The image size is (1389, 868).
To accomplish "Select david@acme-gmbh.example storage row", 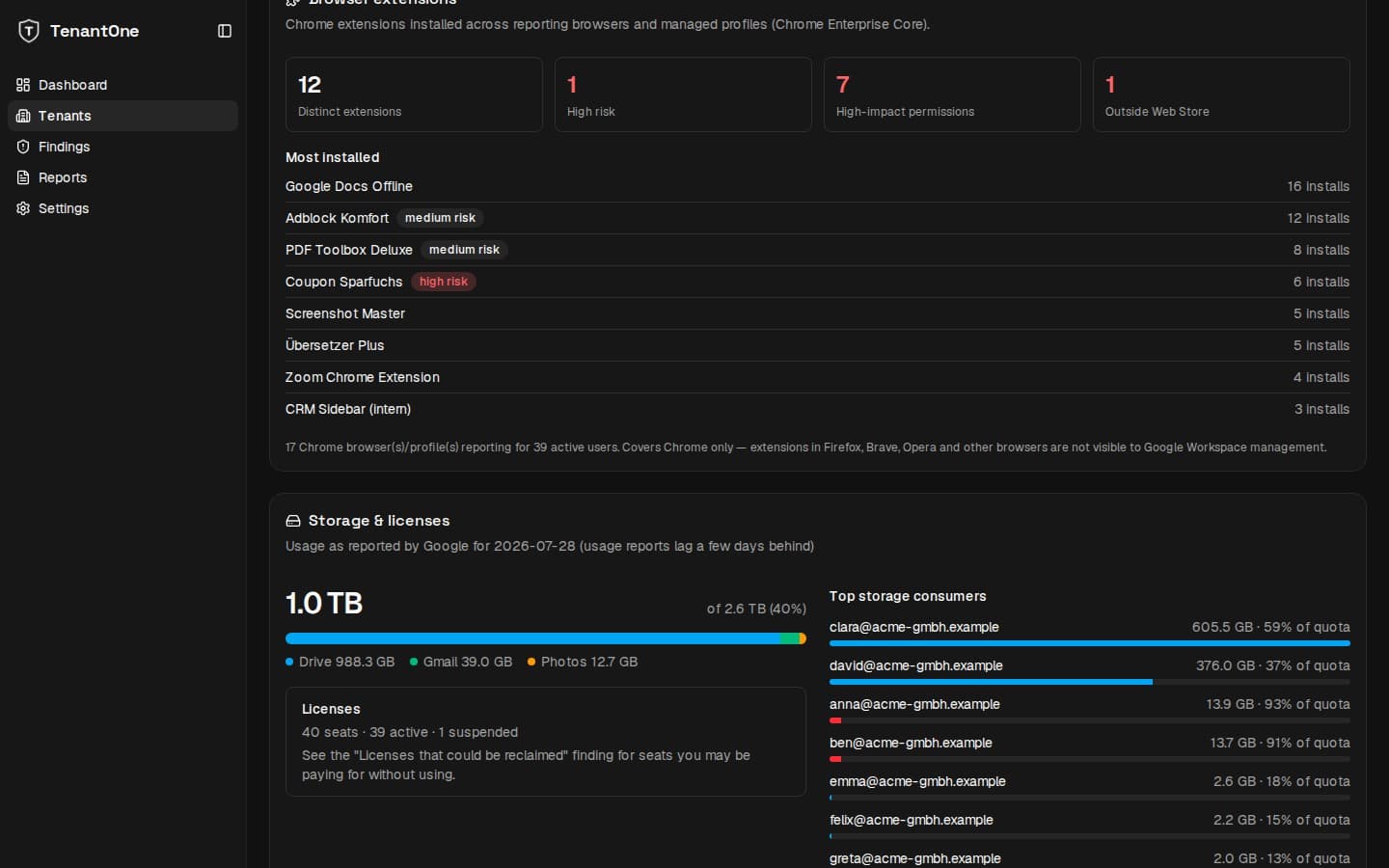I will pos(1090,670).
